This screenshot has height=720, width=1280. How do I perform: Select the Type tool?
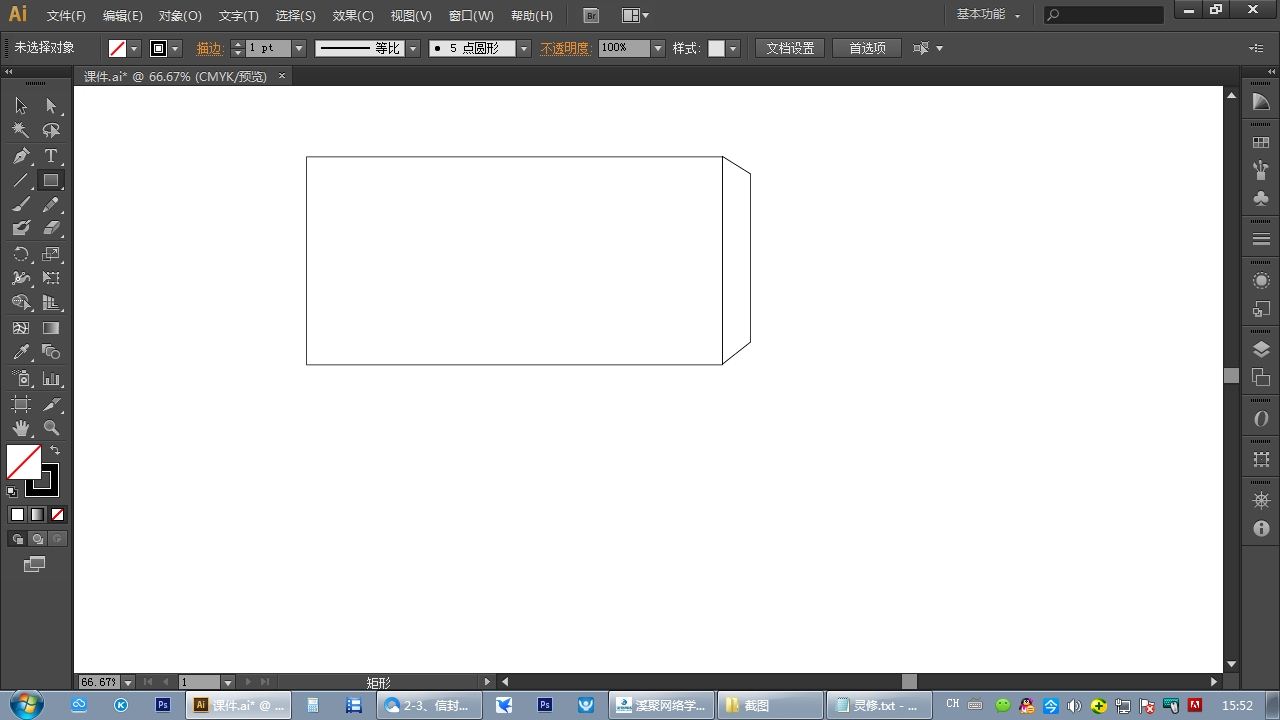pos(51,156)
